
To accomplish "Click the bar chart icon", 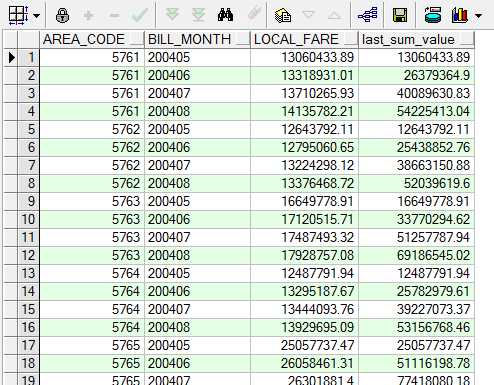I will (x=460, y=15).
